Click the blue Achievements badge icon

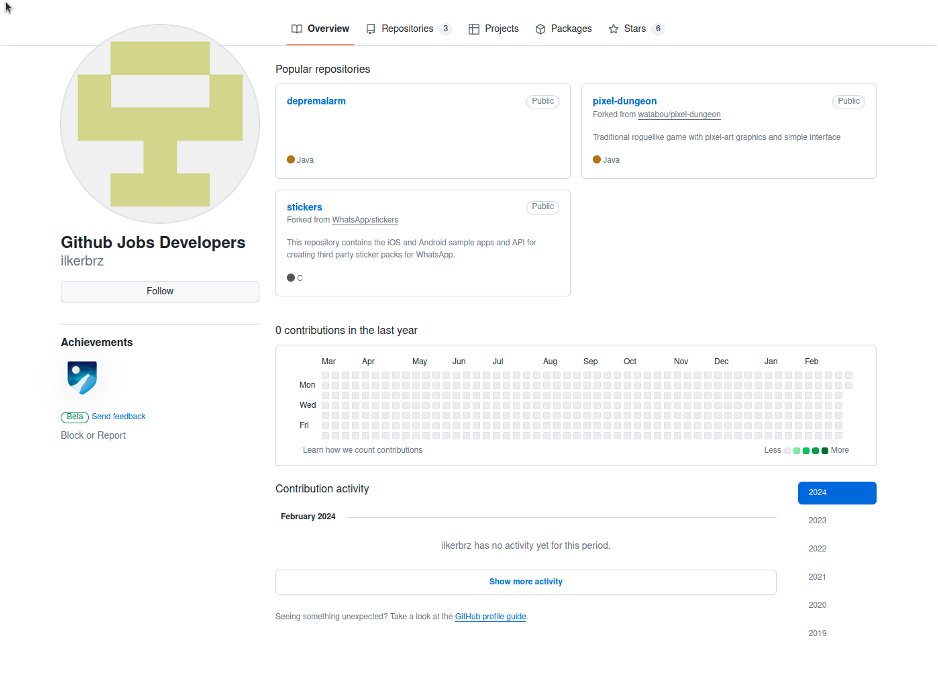pos(82,378)
